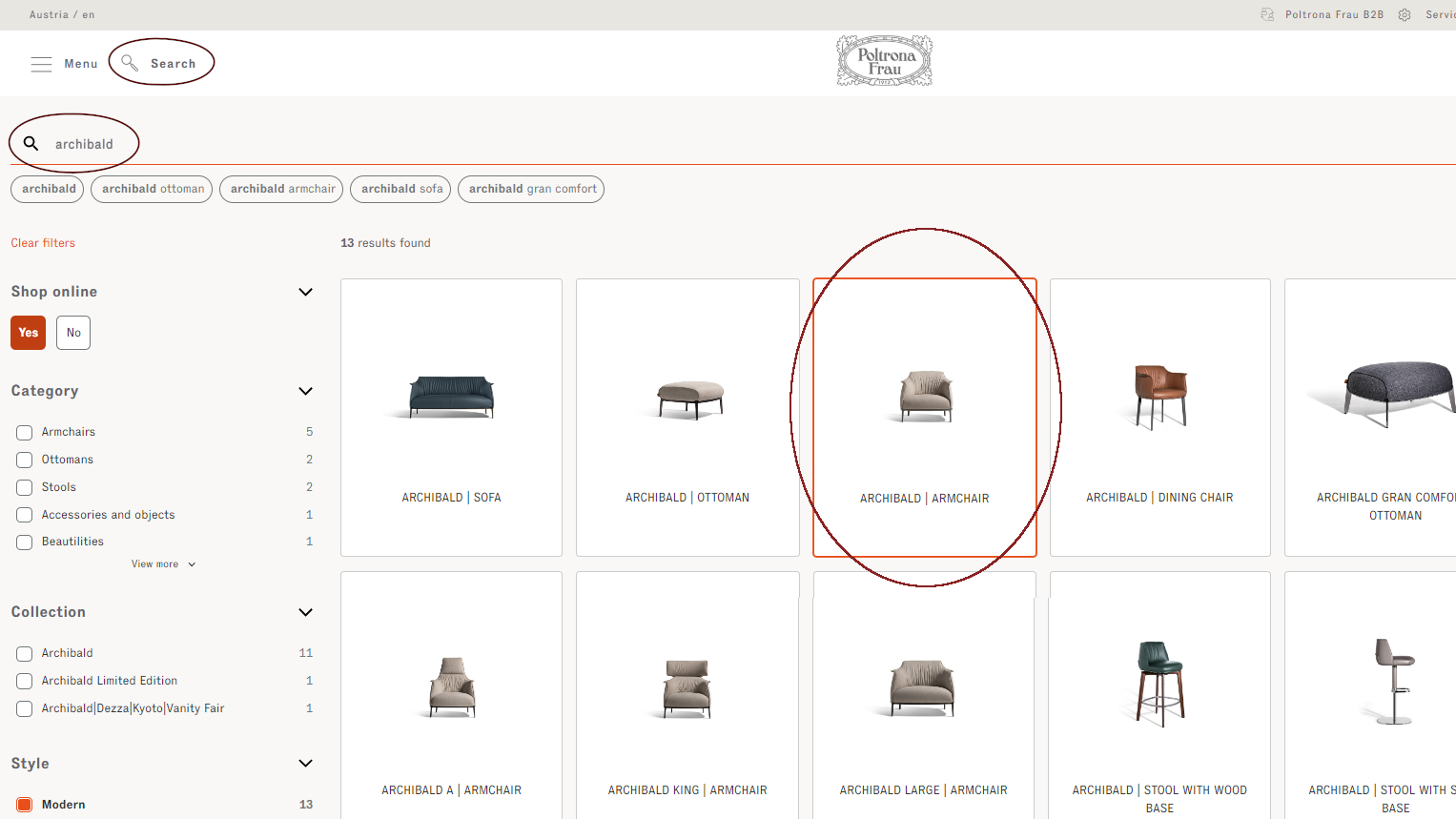
Task: Select the archibald gran comfort suggestion chip
Action: click(x=530, y=189)
